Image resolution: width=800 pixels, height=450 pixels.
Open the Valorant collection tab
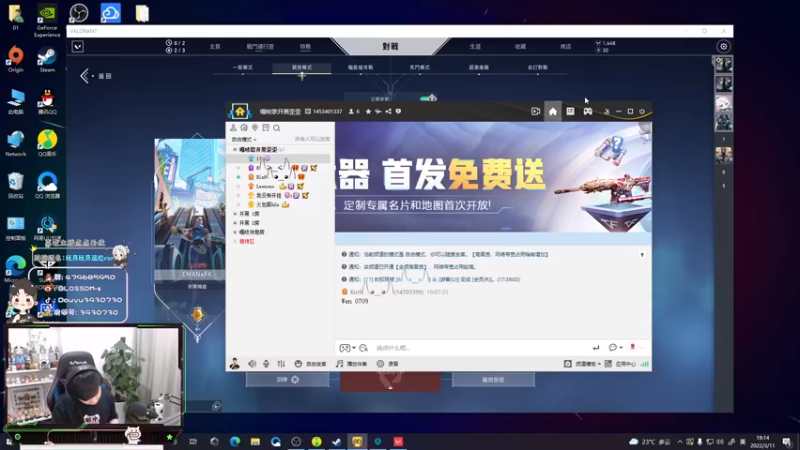tap(520, 46)
